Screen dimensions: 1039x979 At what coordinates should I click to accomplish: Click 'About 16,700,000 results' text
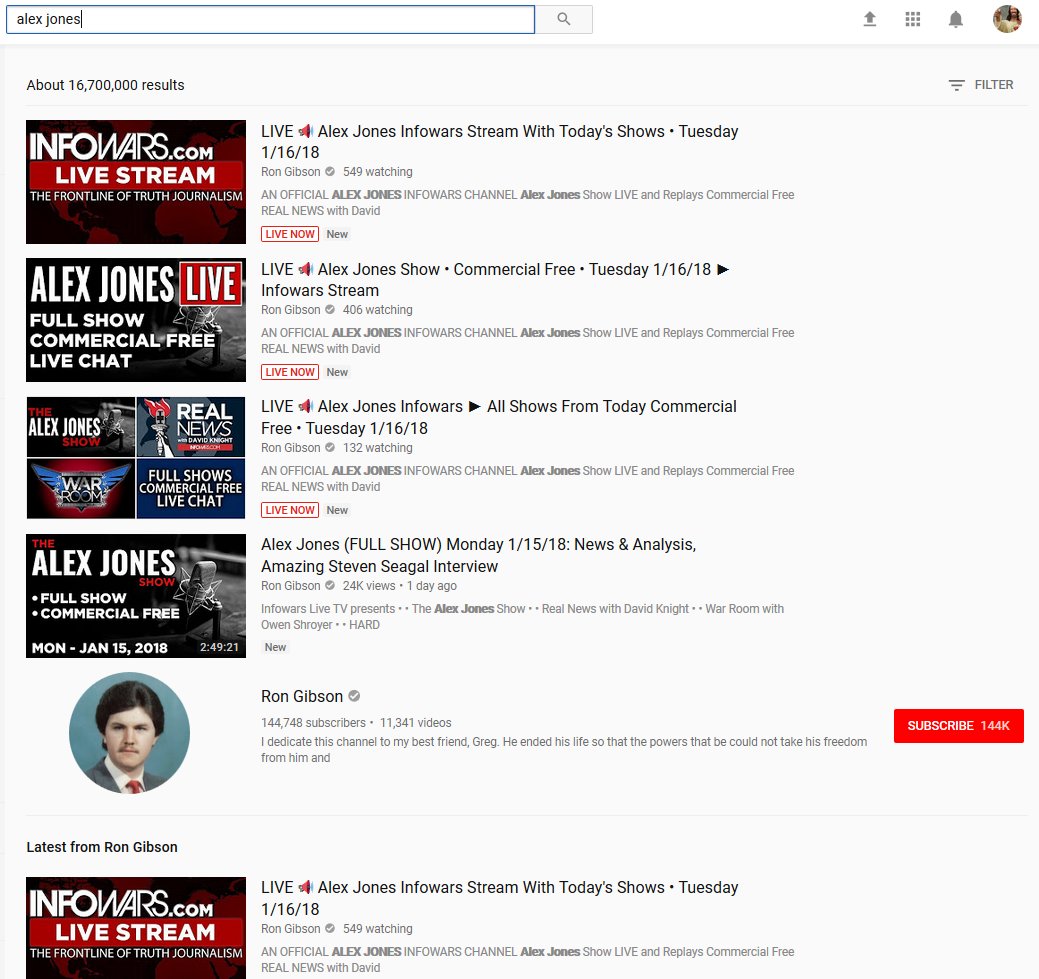(105, 85)
